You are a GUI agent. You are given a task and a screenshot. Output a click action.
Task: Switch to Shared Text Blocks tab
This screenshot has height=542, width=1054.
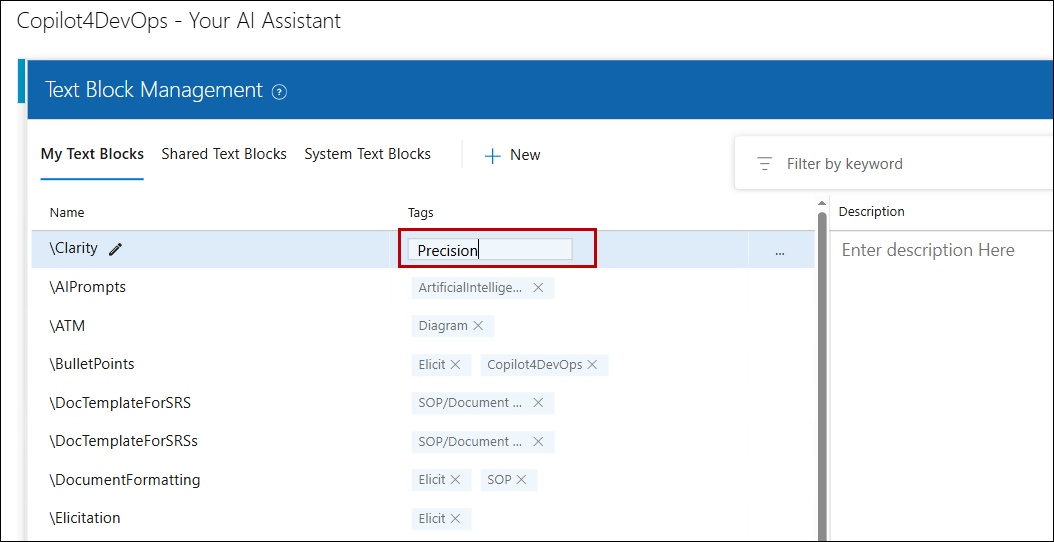coord(224,154)
